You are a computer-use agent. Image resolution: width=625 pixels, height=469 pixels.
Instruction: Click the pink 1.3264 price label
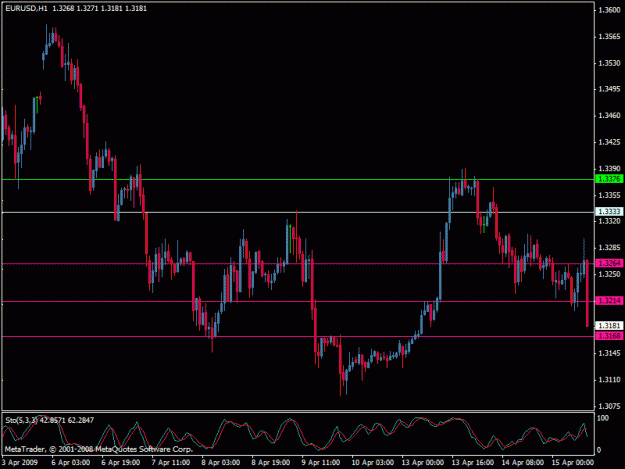[609, 263]
